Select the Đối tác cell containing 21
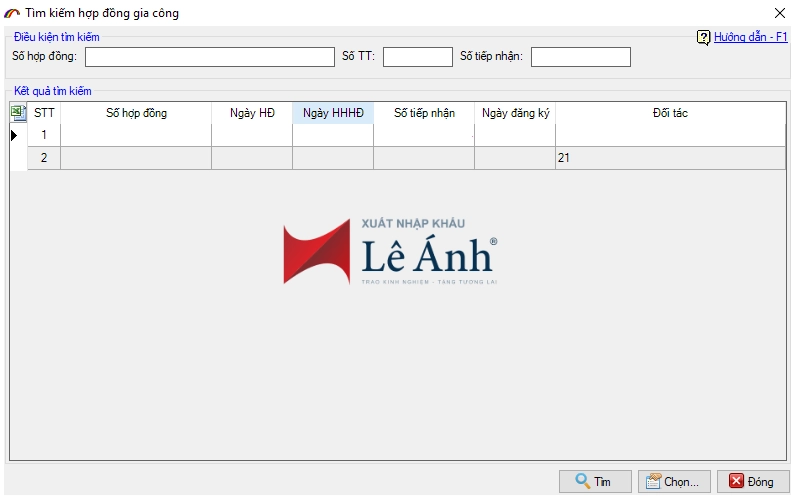Screen dimensions: 796x499 coord(669,158)
